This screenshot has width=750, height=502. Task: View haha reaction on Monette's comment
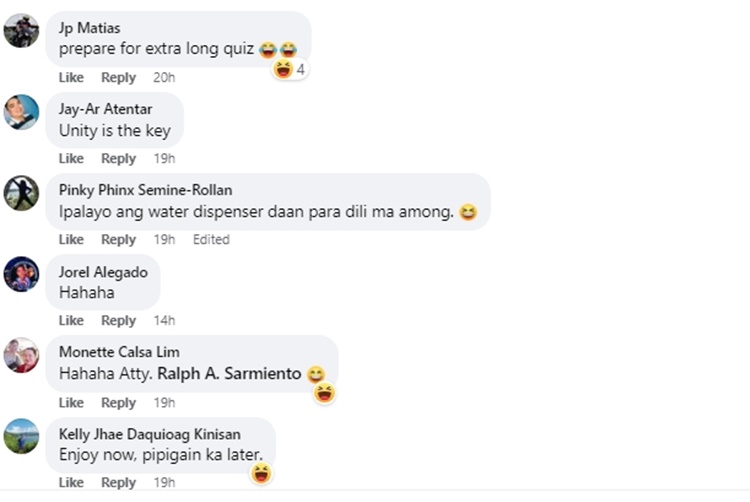click(324, 393)
